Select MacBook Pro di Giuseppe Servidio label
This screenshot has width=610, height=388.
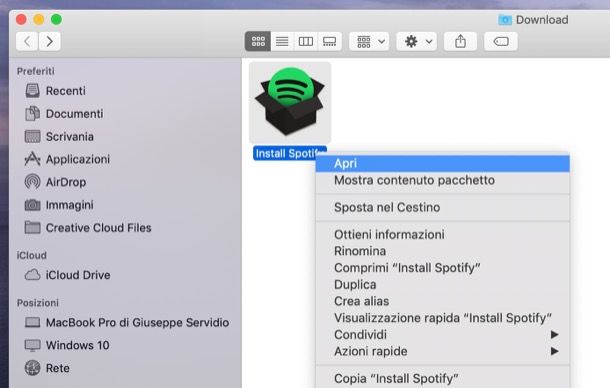click(137, 323)
